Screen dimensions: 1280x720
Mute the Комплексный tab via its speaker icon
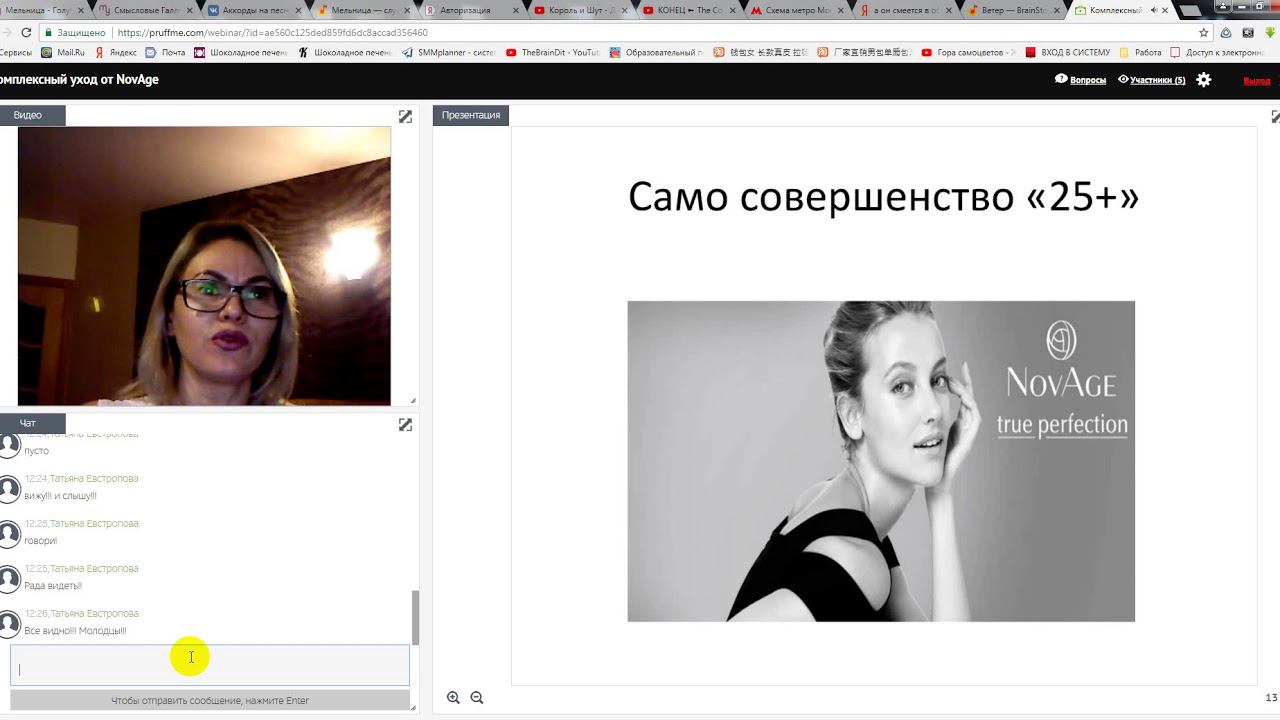pyautogui.click(x=1154, y=10)
